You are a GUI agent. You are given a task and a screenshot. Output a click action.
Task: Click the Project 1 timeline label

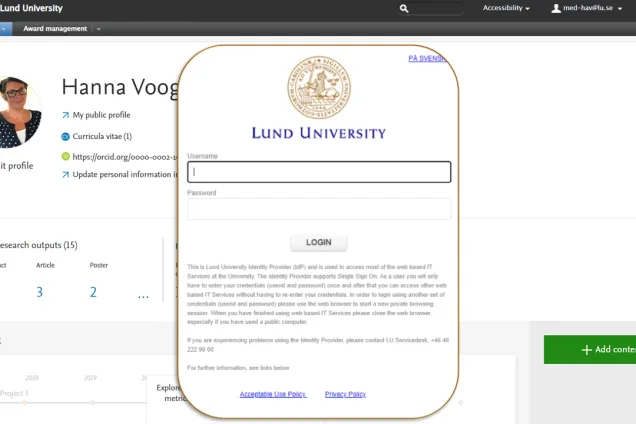pyautogui.click(x=14, y=393)
